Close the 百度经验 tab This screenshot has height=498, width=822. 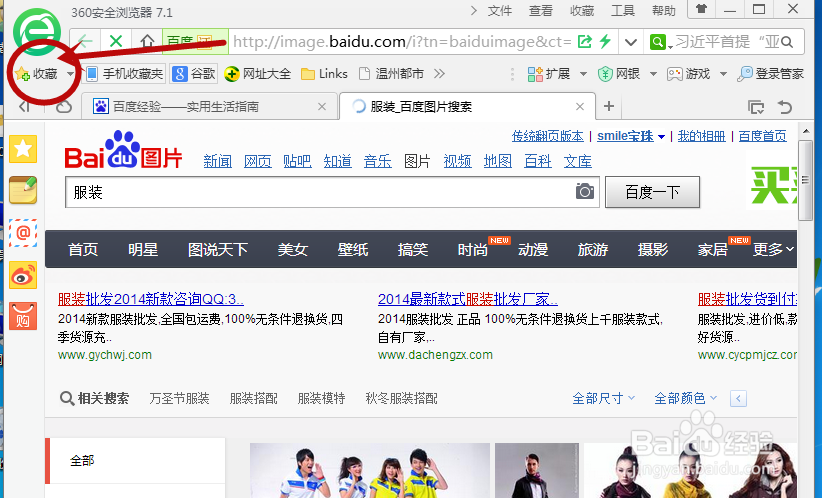(322, 107)
